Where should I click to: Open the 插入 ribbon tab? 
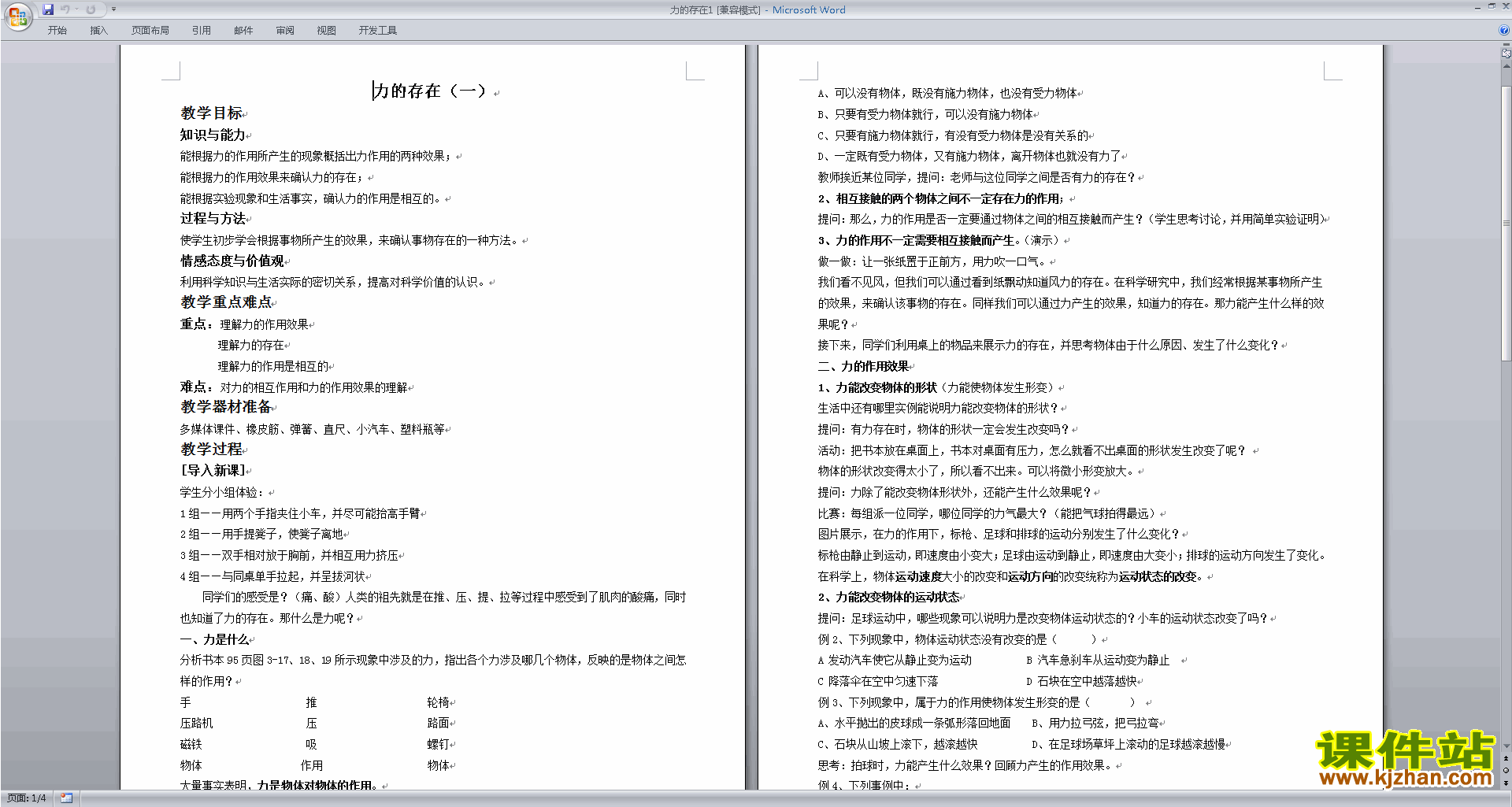pos(98,30)
